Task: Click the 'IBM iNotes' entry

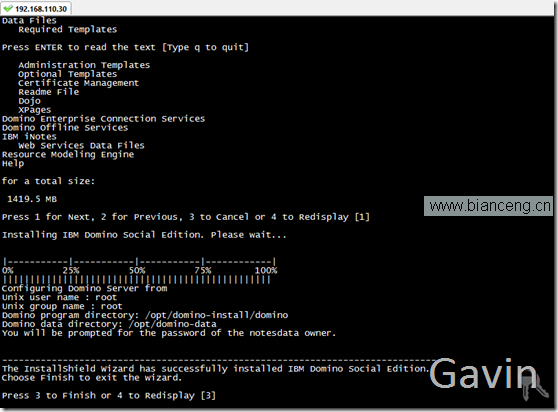Action: [29, 137]
